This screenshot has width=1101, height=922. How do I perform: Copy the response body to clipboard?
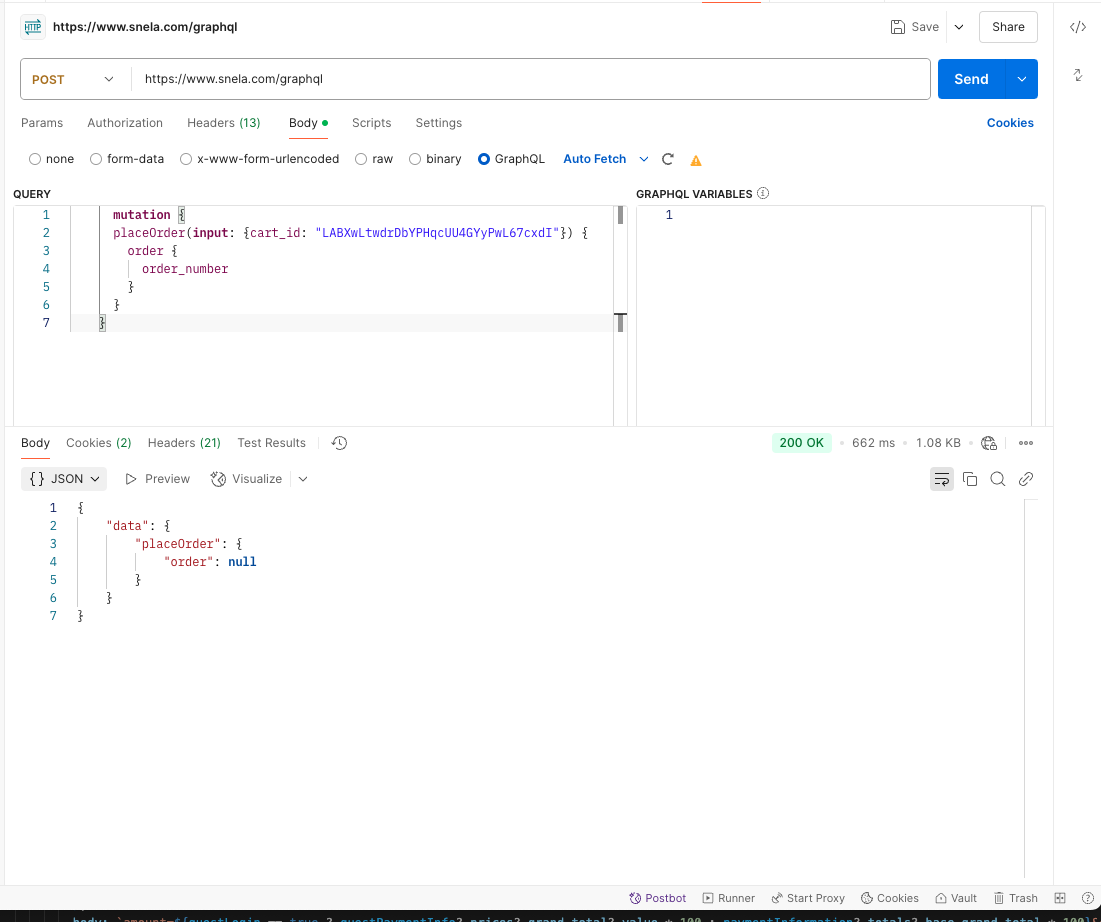click(x=970, y=479)
